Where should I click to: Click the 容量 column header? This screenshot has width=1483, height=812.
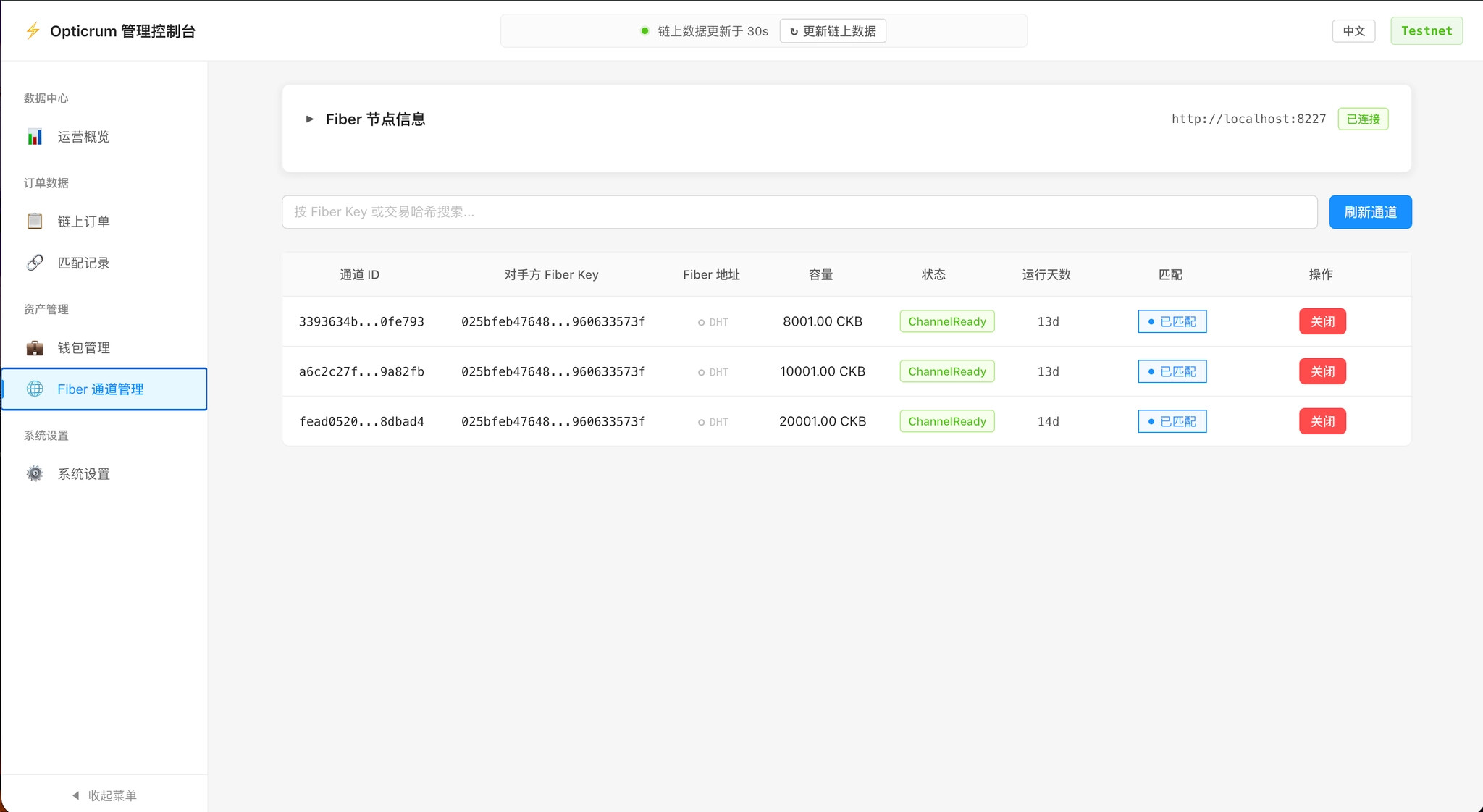[820, 274]
